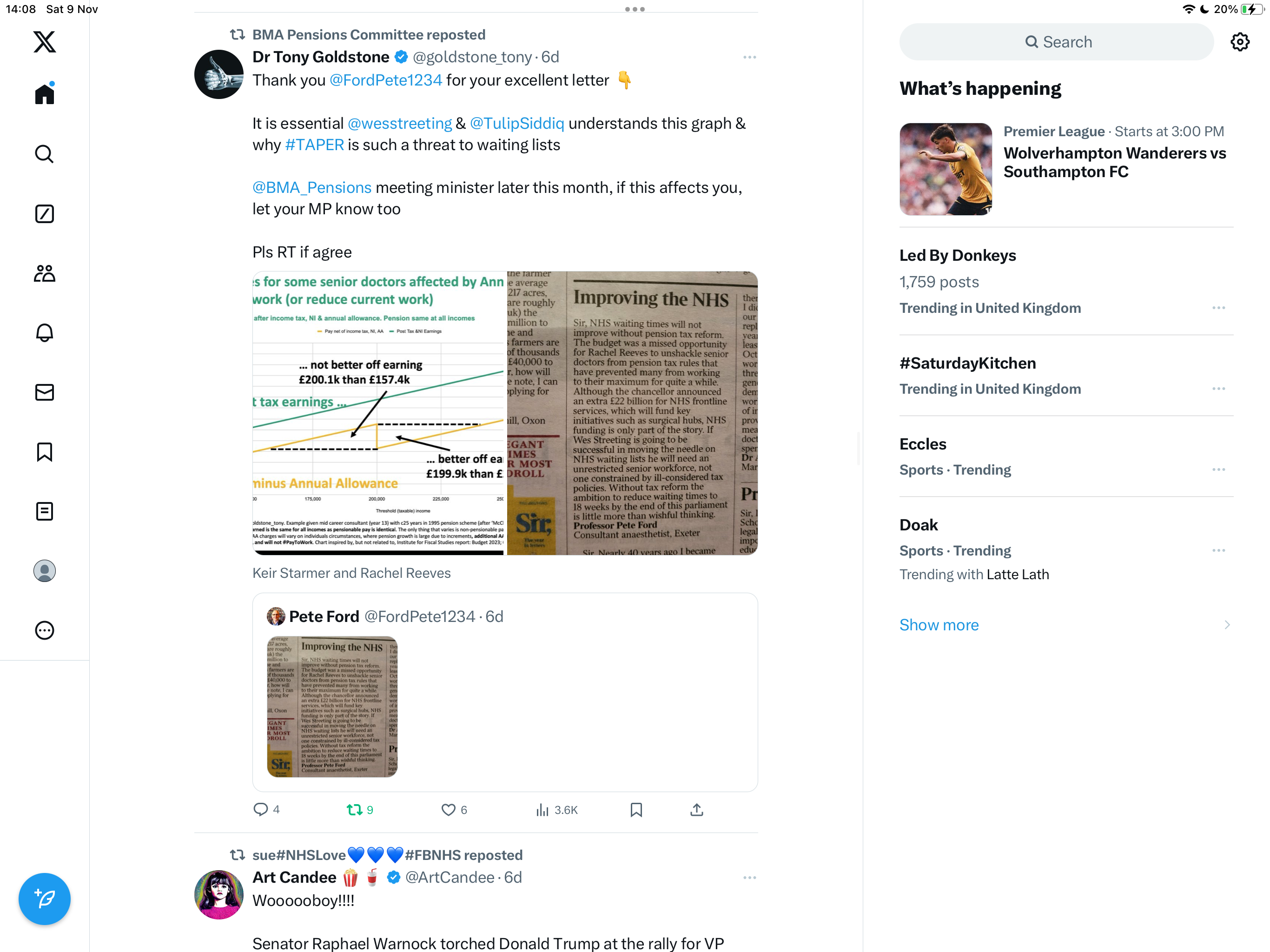Open the Grok slash icon in sidebar
Viewport: 1270px width, 952px height.
[44, 214]
